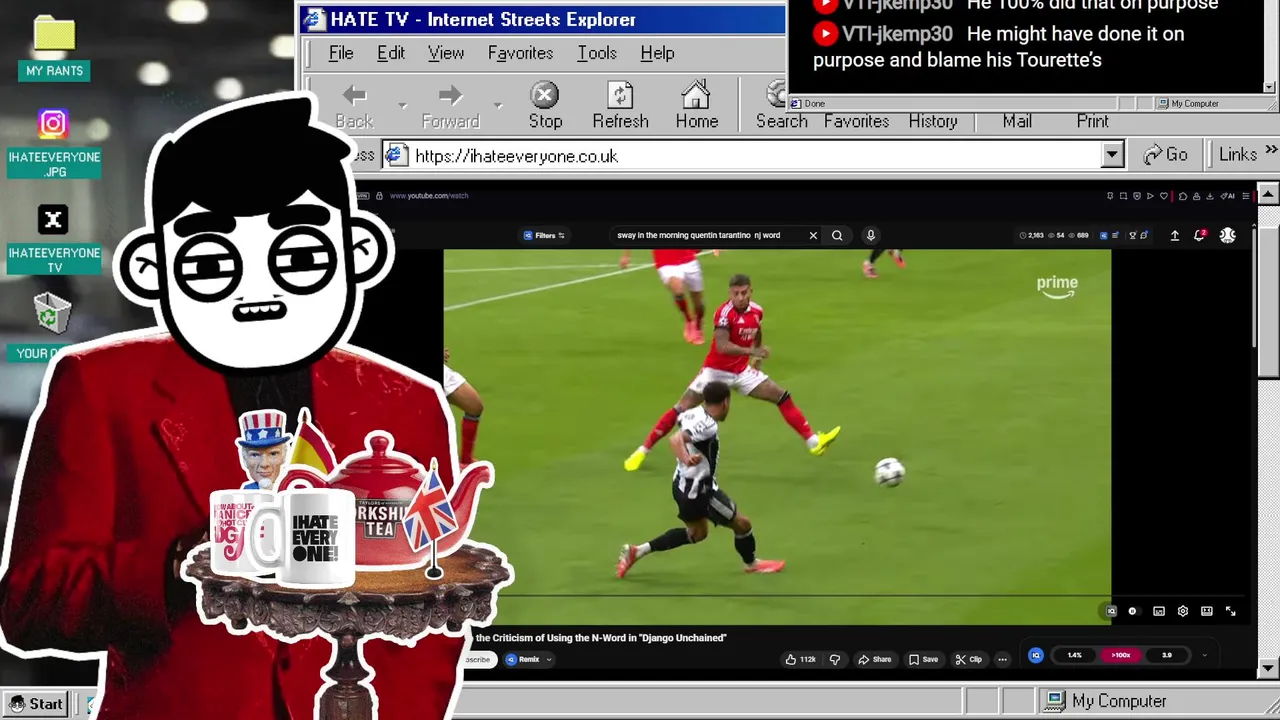
Task: Click the address bar URL field
Action: 742,156
